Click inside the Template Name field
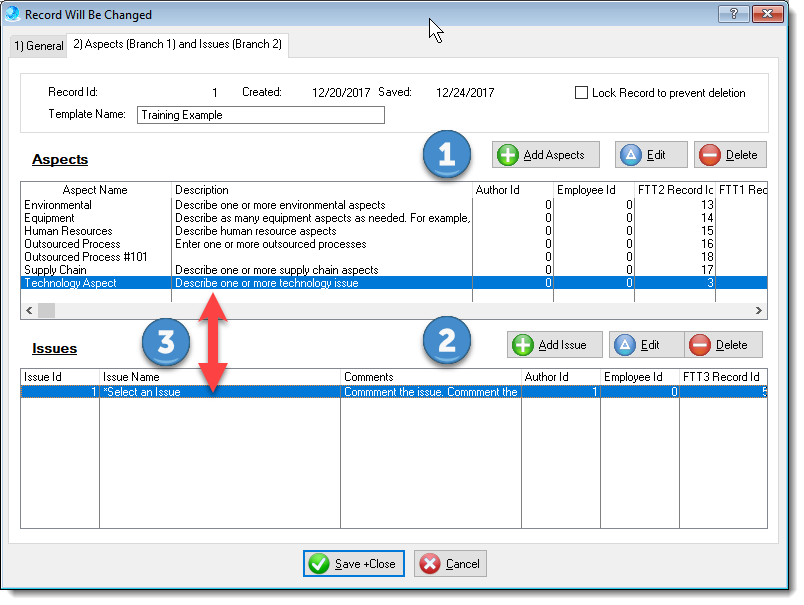 pos(260,115)
